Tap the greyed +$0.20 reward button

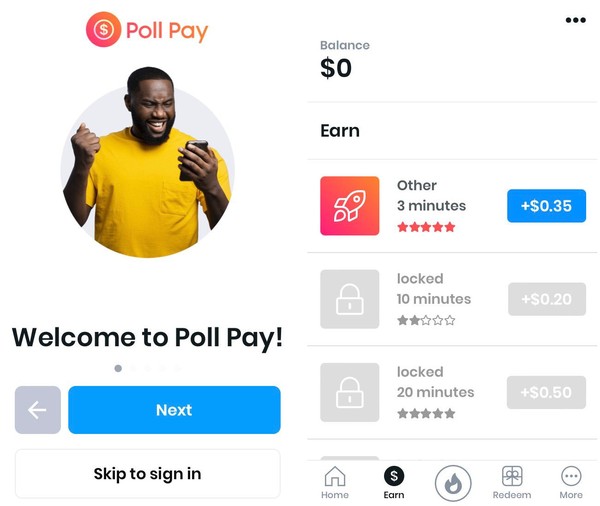[547, 299]
